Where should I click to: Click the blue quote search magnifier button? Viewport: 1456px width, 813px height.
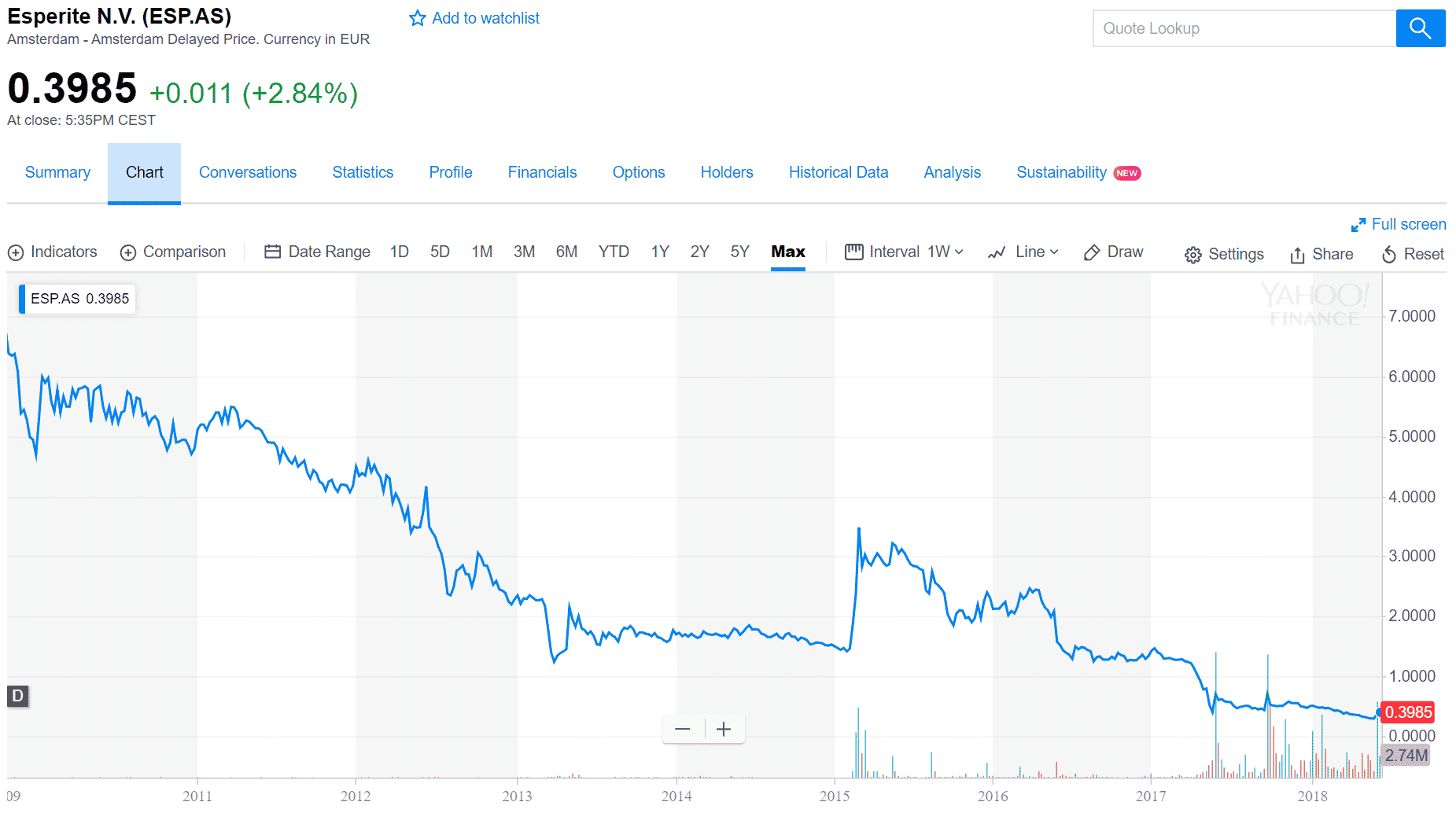pyautogui.click(x=1420, y=28)
